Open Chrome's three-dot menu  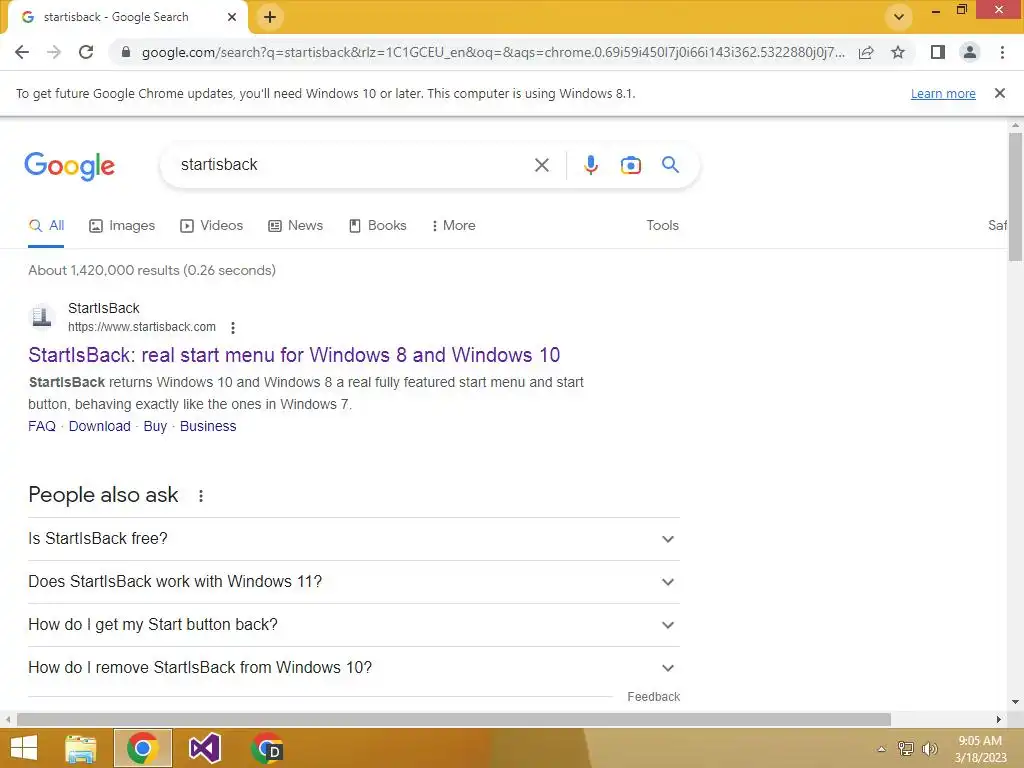click(1002, 52)
